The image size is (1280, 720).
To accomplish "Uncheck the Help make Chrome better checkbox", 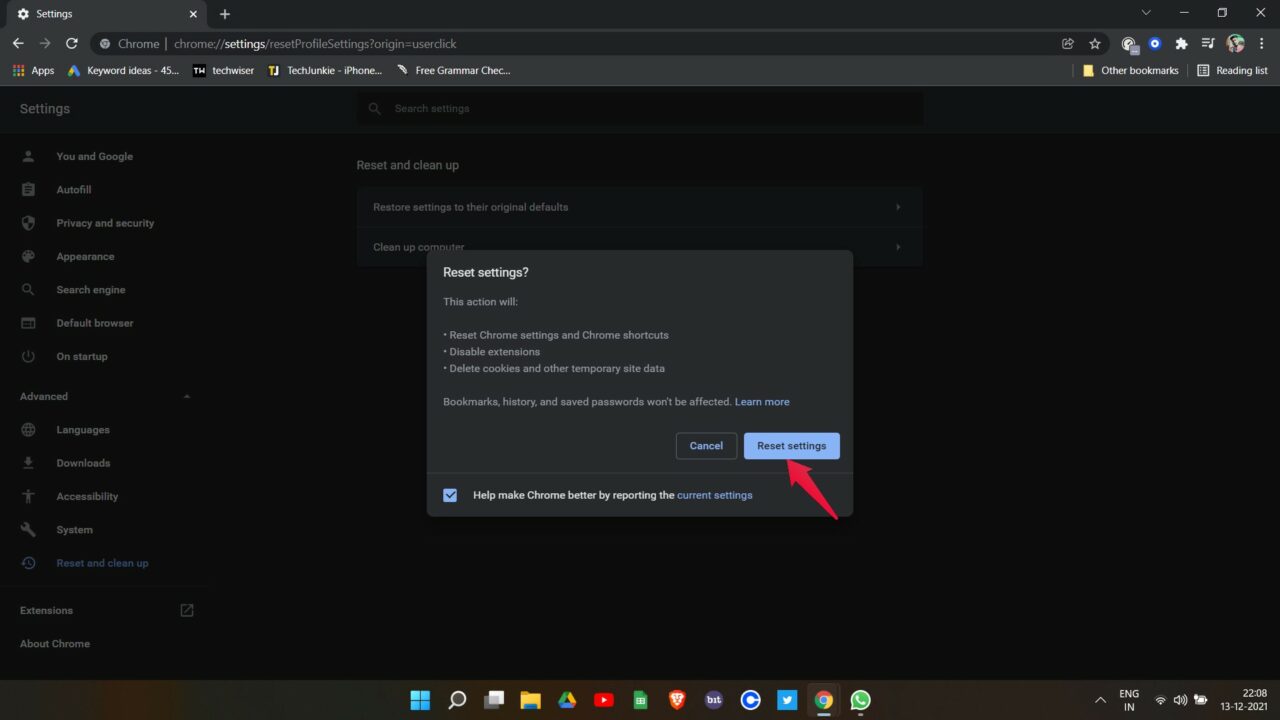I will 450,495.
